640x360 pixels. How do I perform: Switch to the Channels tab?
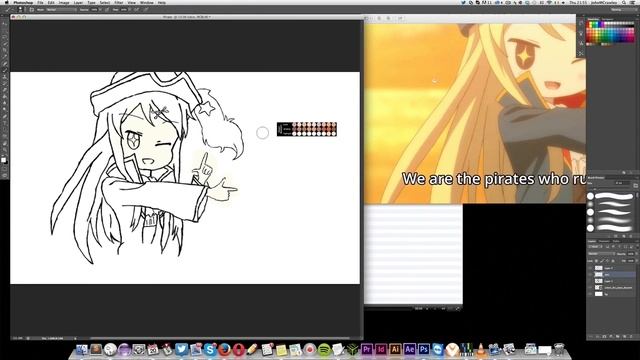pyautogui.click(x=604, y=241)
